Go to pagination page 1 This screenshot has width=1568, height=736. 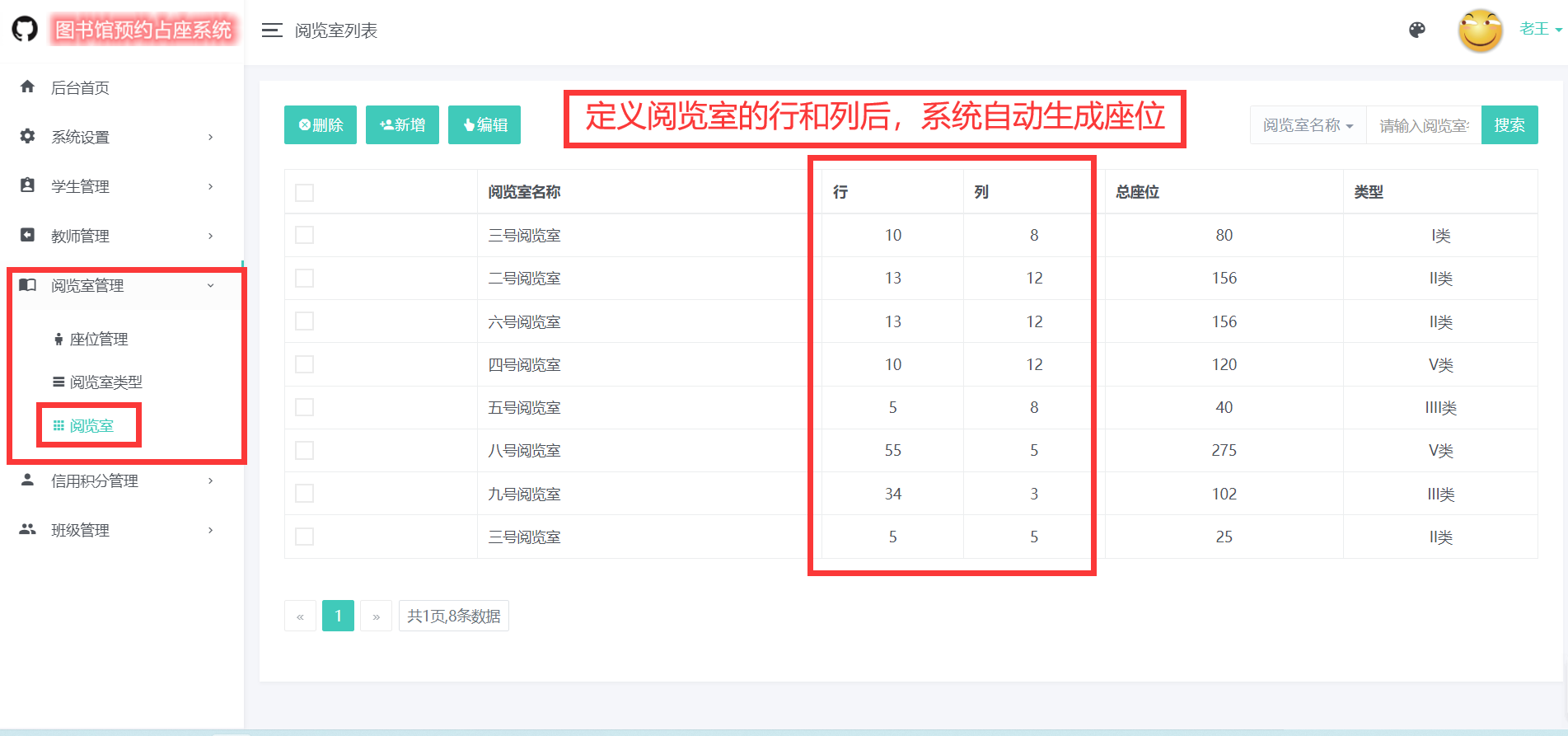[x=338, y=616]
